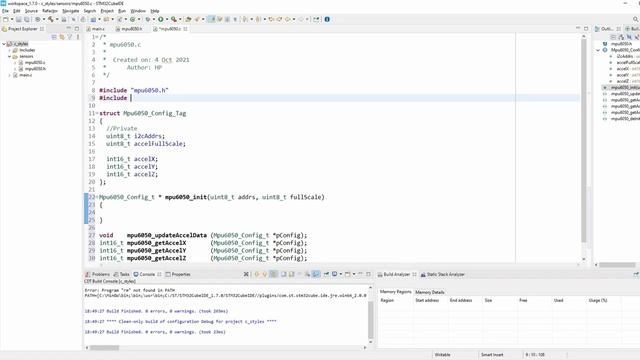This screenshot has width=640, height=360.
Task: Click the blue information icon in toolbar
Action: (x=327, y=19)
